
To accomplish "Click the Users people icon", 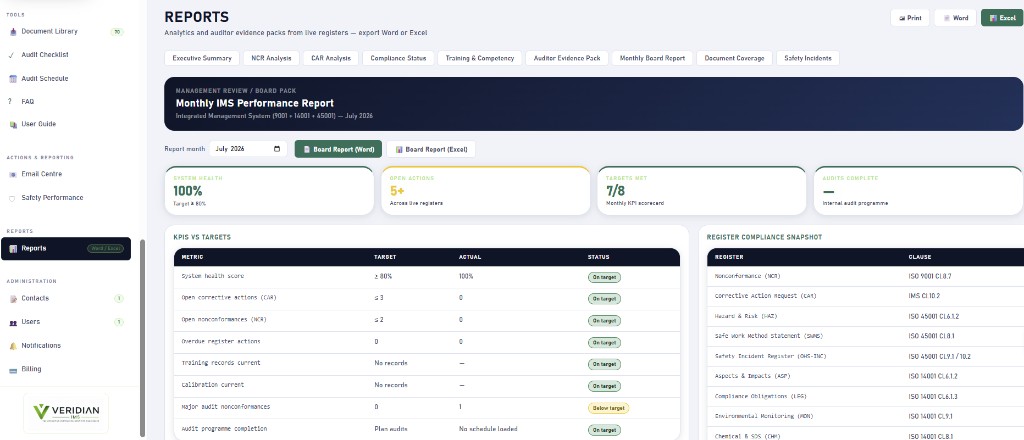I will [x=12, y=322].
